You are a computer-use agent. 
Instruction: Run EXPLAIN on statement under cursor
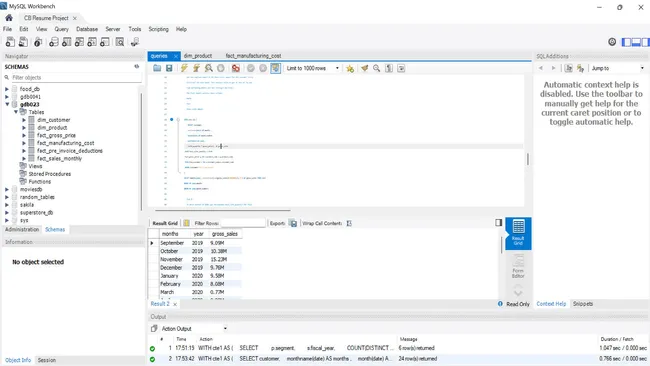209,68
